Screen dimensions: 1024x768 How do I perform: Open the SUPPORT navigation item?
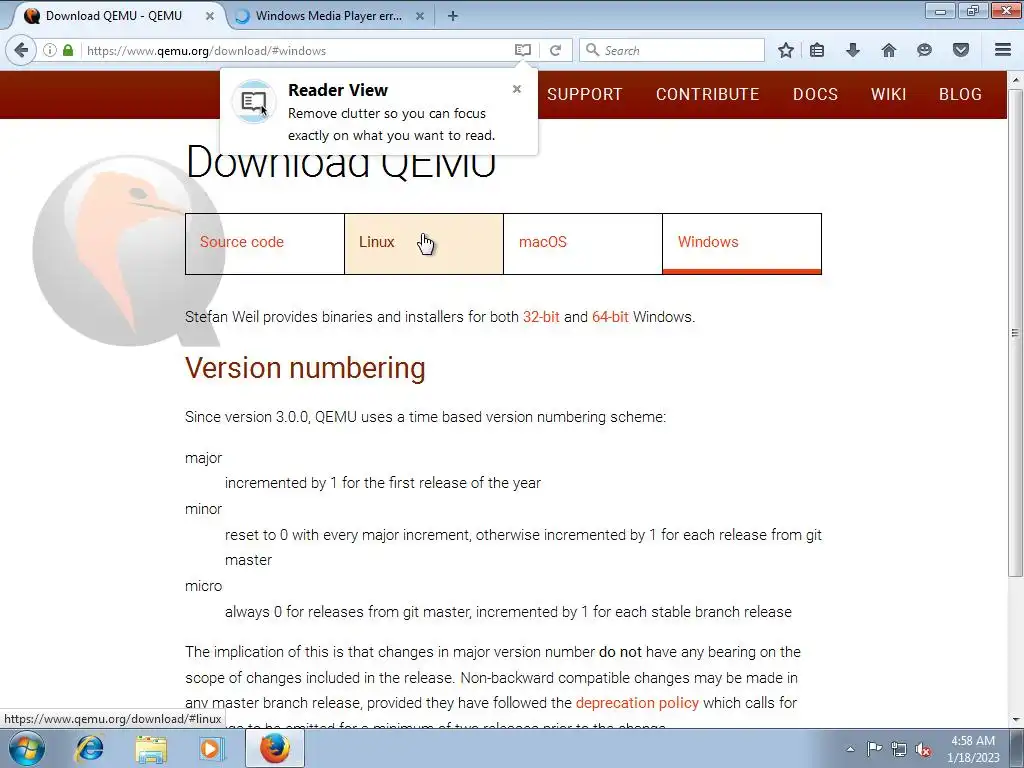584,94
